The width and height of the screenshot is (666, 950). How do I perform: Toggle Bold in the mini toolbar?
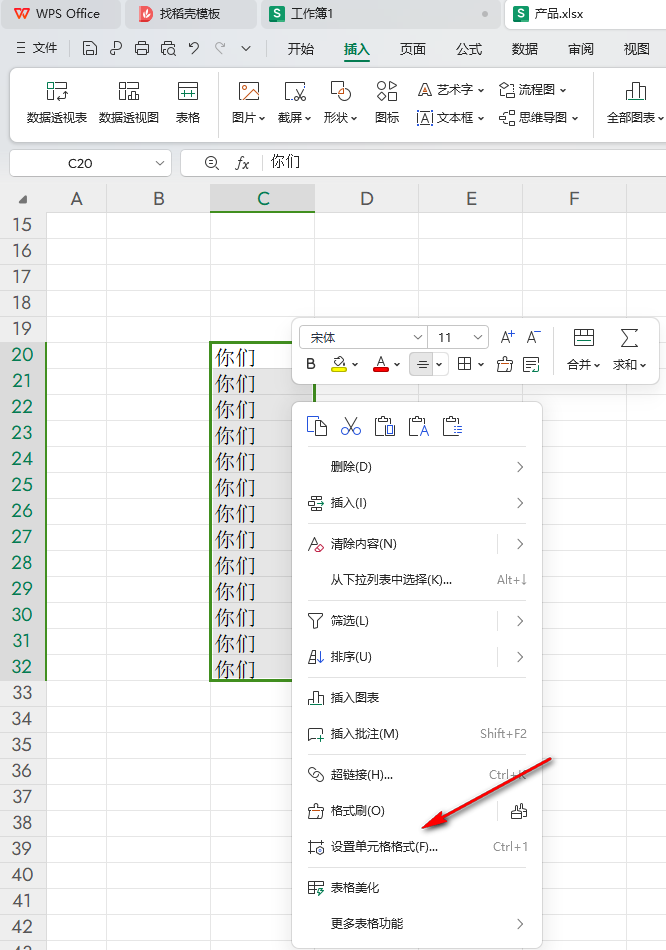[x=311, y=364]
